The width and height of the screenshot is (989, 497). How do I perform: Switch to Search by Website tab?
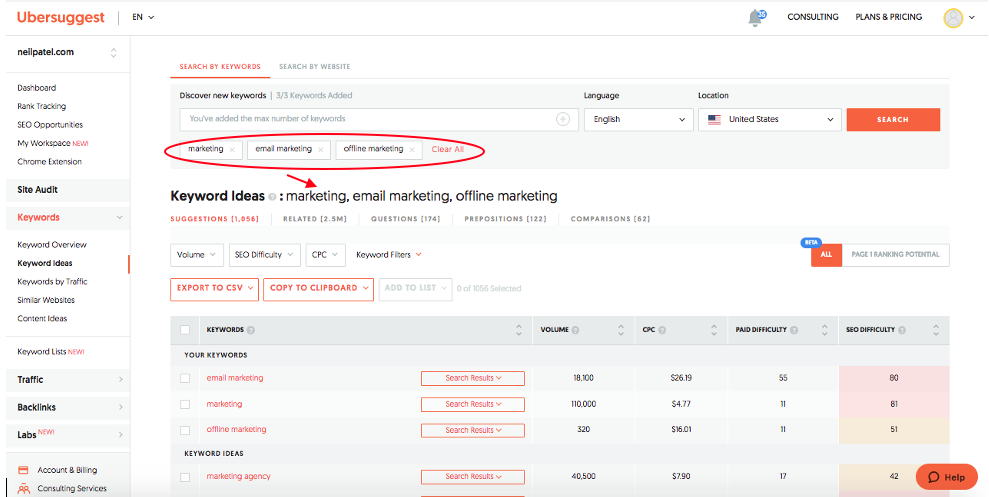314,67
